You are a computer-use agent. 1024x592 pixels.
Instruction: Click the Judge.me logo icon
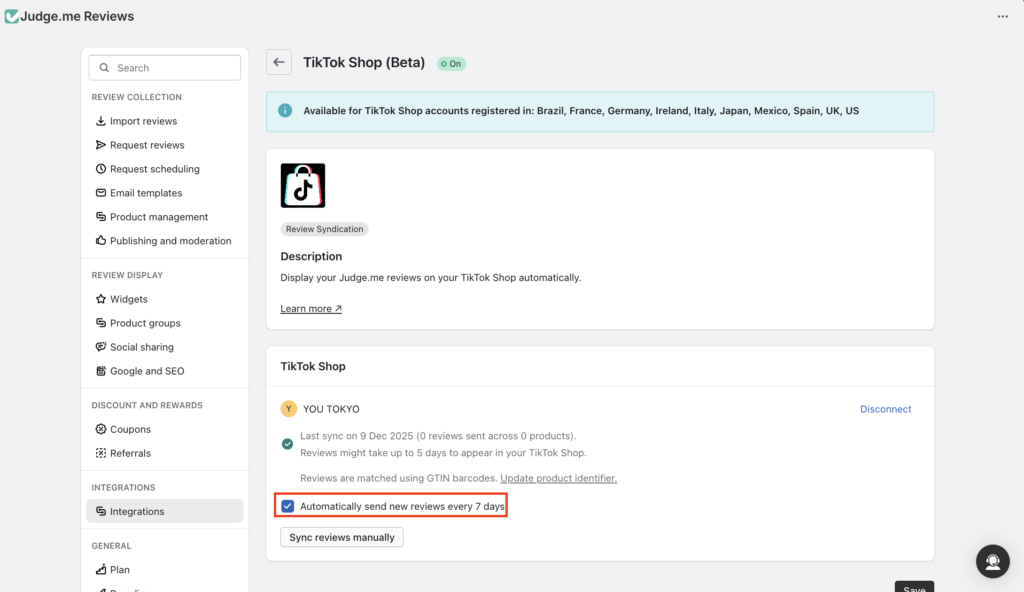12,16
